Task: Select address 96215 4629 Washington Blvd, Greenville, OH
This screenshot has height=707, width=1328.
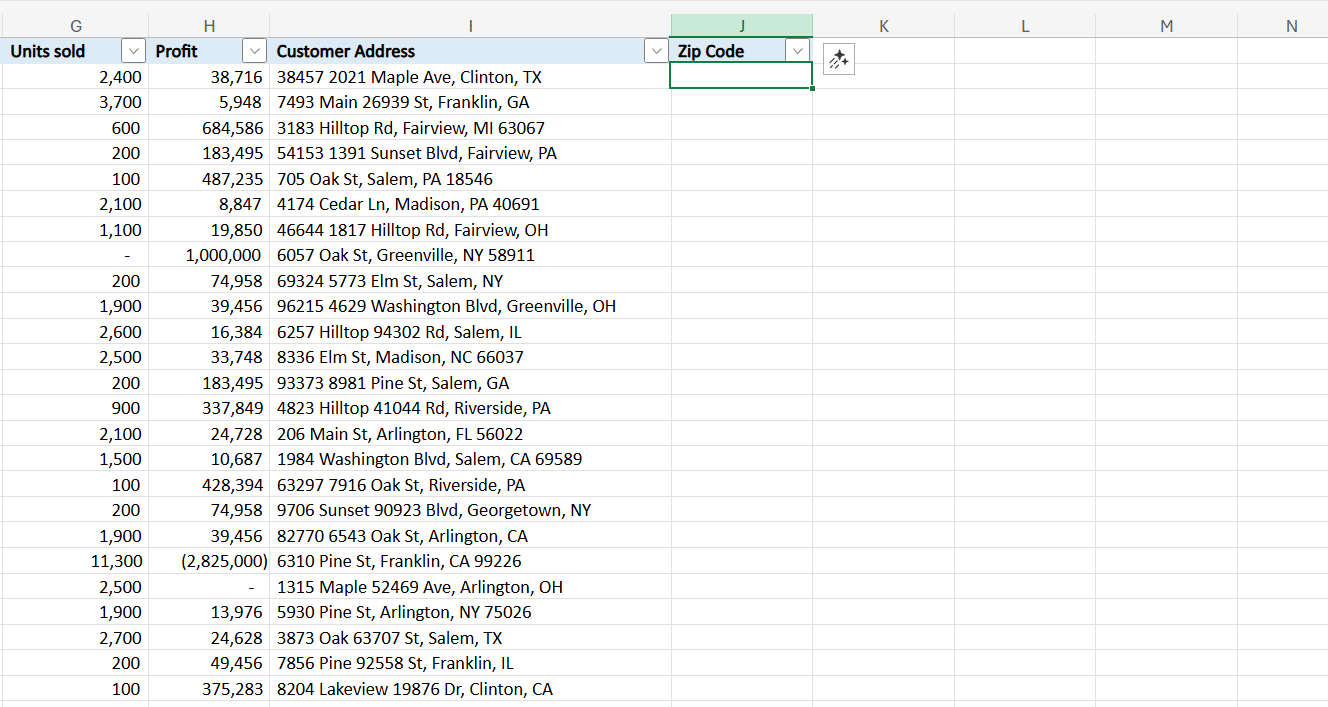Action: pos(470,306)
